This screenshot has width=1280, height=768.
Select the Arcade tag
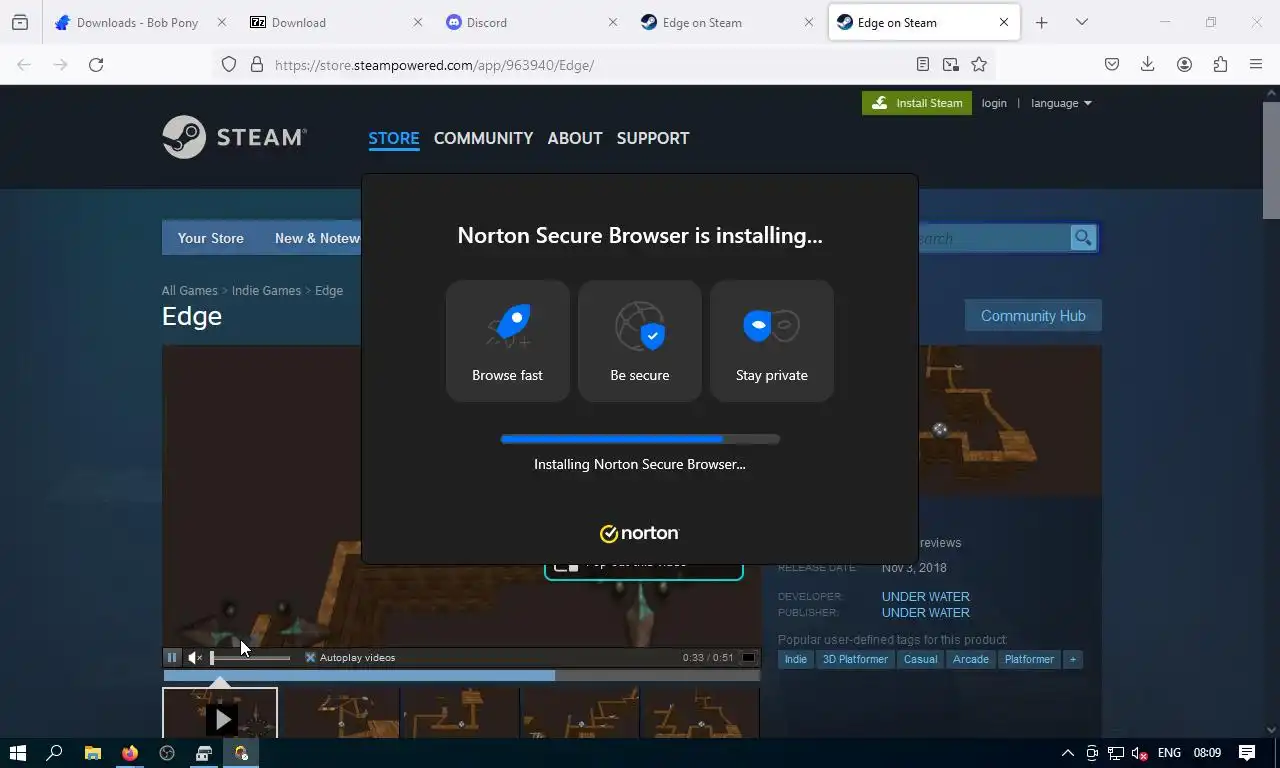(970, 659)
